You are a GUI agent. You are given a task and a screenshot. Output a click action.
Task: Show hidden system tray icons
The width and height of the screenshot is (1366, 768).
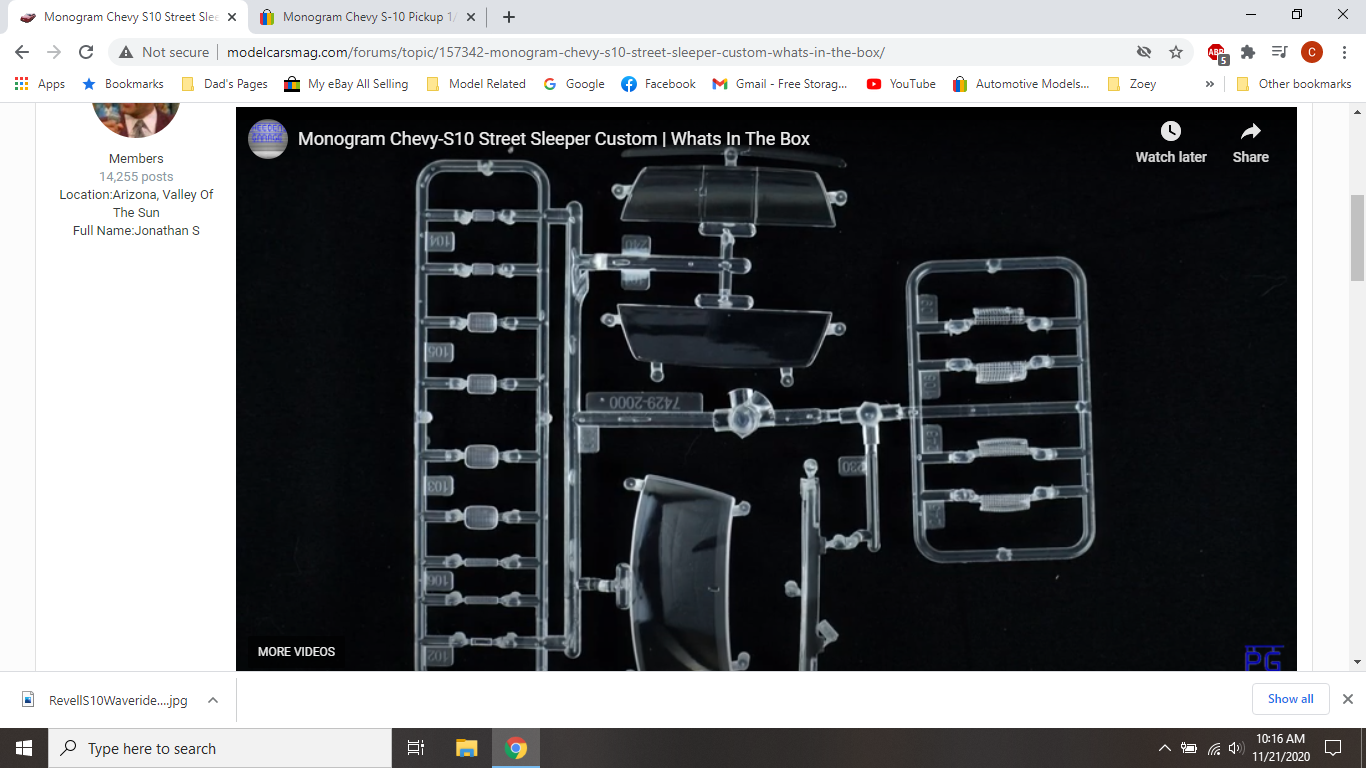tap(1164, 748)
